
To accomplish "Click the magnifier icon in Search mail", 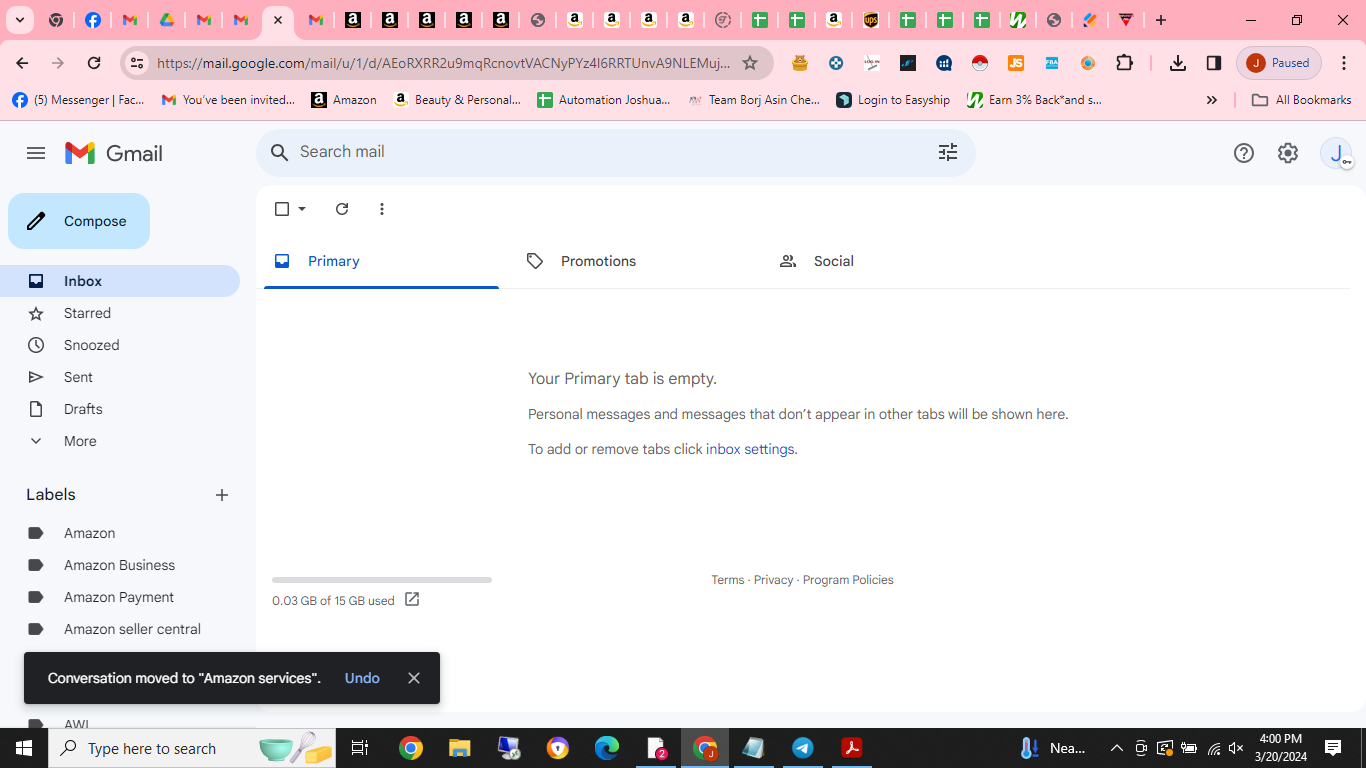I will pos(280,152).
